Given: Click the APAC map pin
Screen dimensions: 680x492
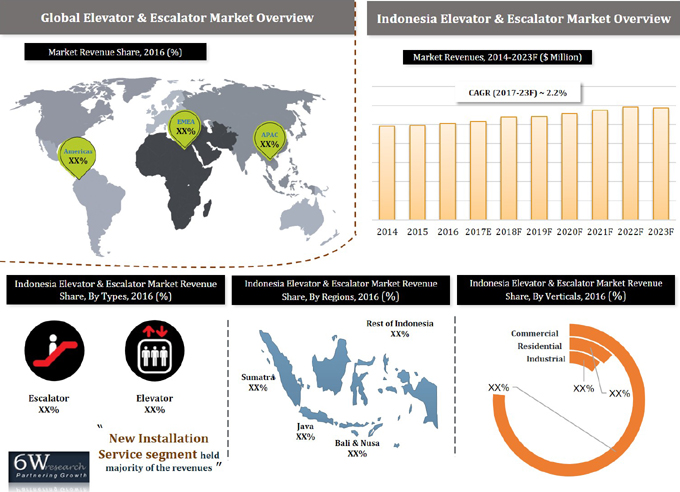Looking at the screenshot, I should pos(270,141).
